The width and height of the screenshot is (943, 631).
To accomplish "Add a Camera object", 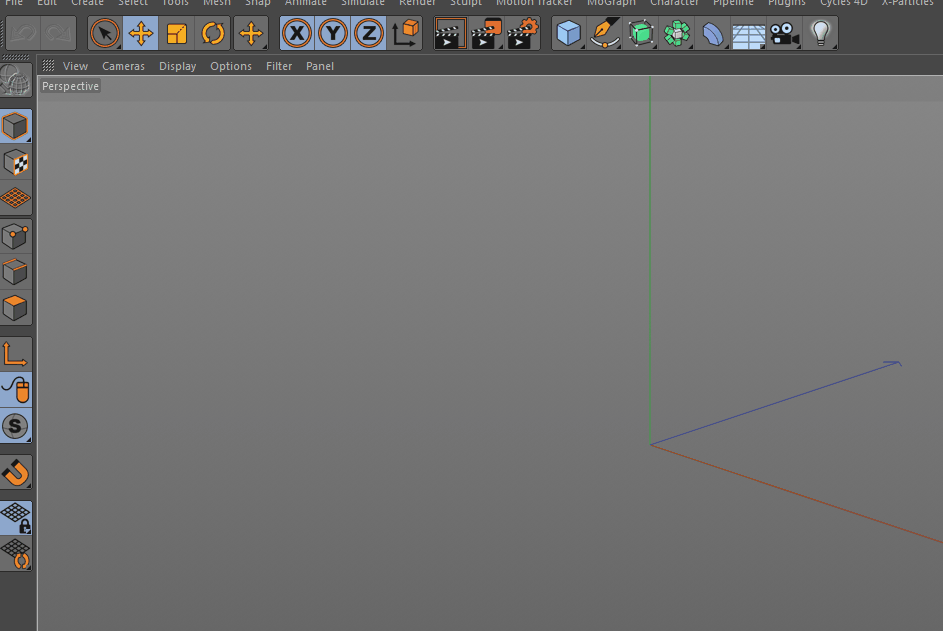I will coord(784,33).
